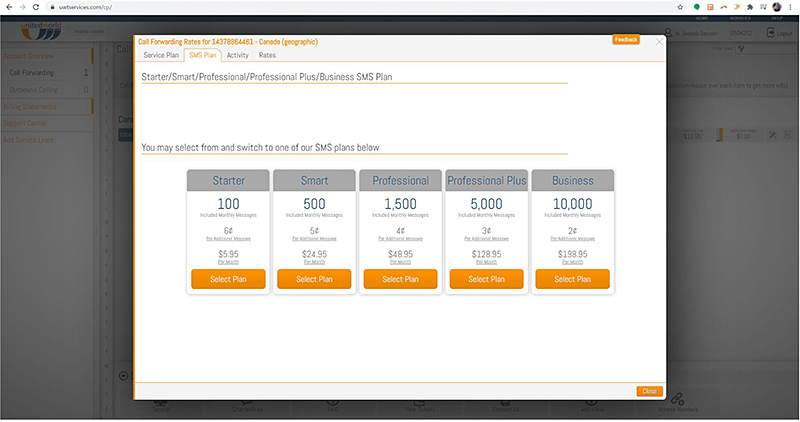Select Plan for Professional Plus tier

pos(487,279)
